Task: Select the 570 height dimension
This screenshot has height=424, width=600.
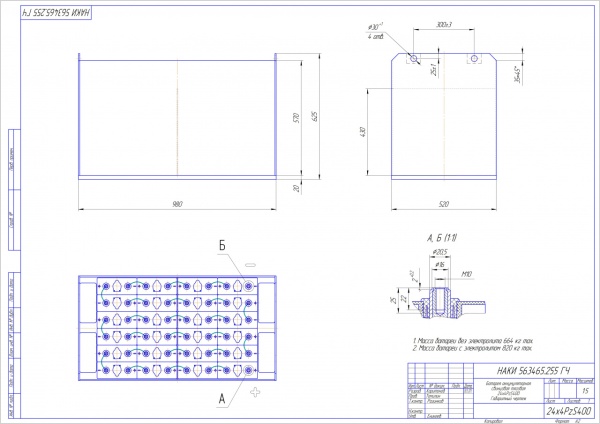Action: click(297, 118)
